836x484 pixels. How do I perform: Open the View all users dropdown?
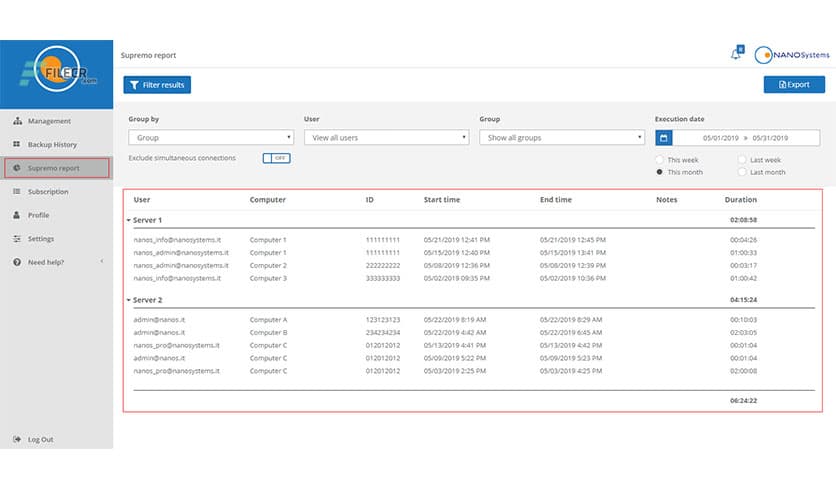[x=387, y=138]
